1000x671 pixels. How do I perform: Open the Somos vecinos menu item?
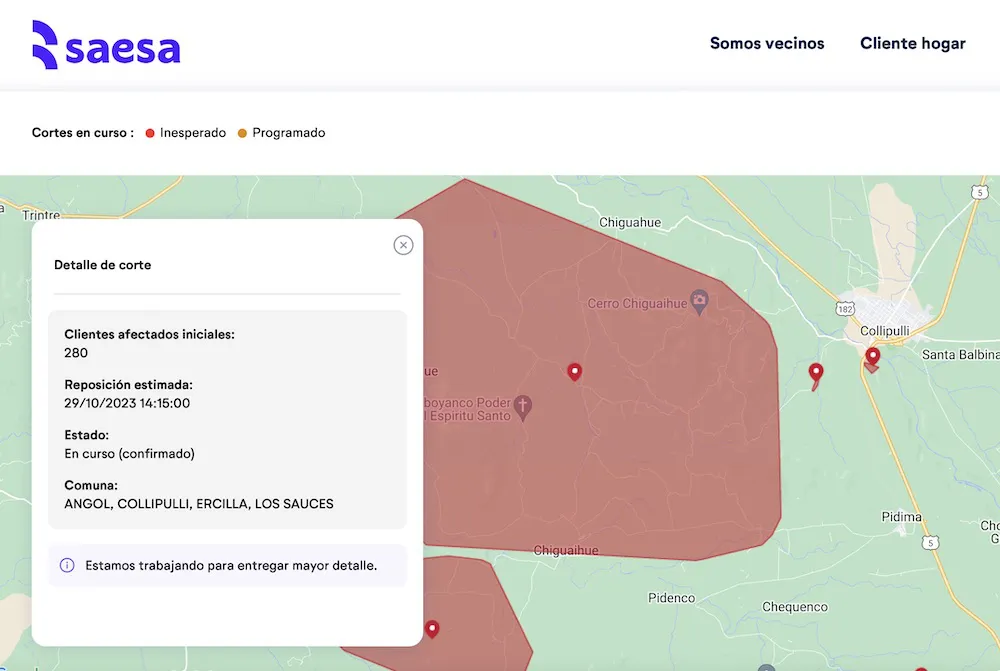[x=767, y=43]
